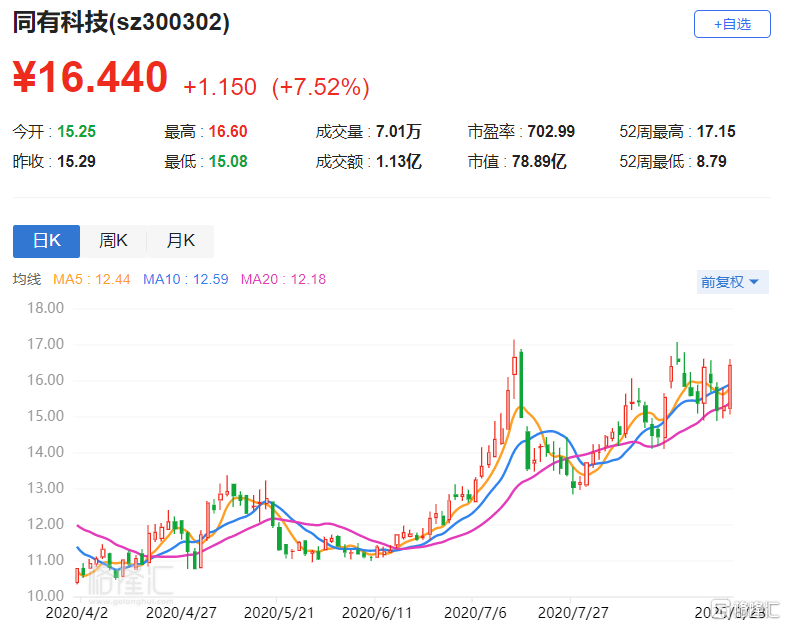Screen dimensions: 786x626
Task: Click the 昨收 value 15.29
Action: pyautogui.click(x=76, y=161)
